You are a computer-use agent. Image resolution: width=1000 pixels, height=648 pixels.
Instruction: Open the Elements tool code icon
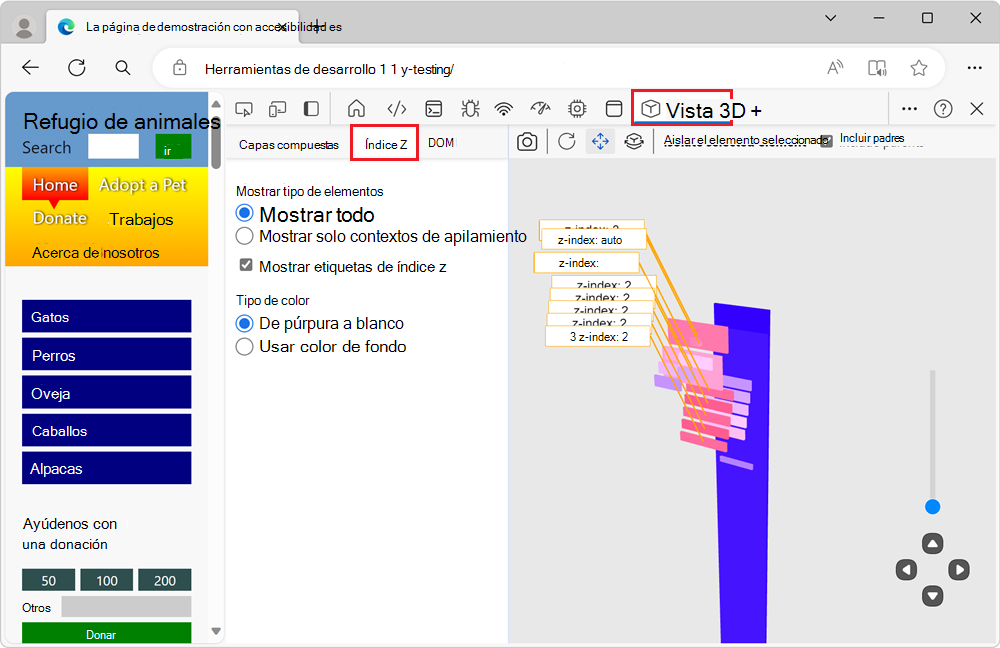396,109
